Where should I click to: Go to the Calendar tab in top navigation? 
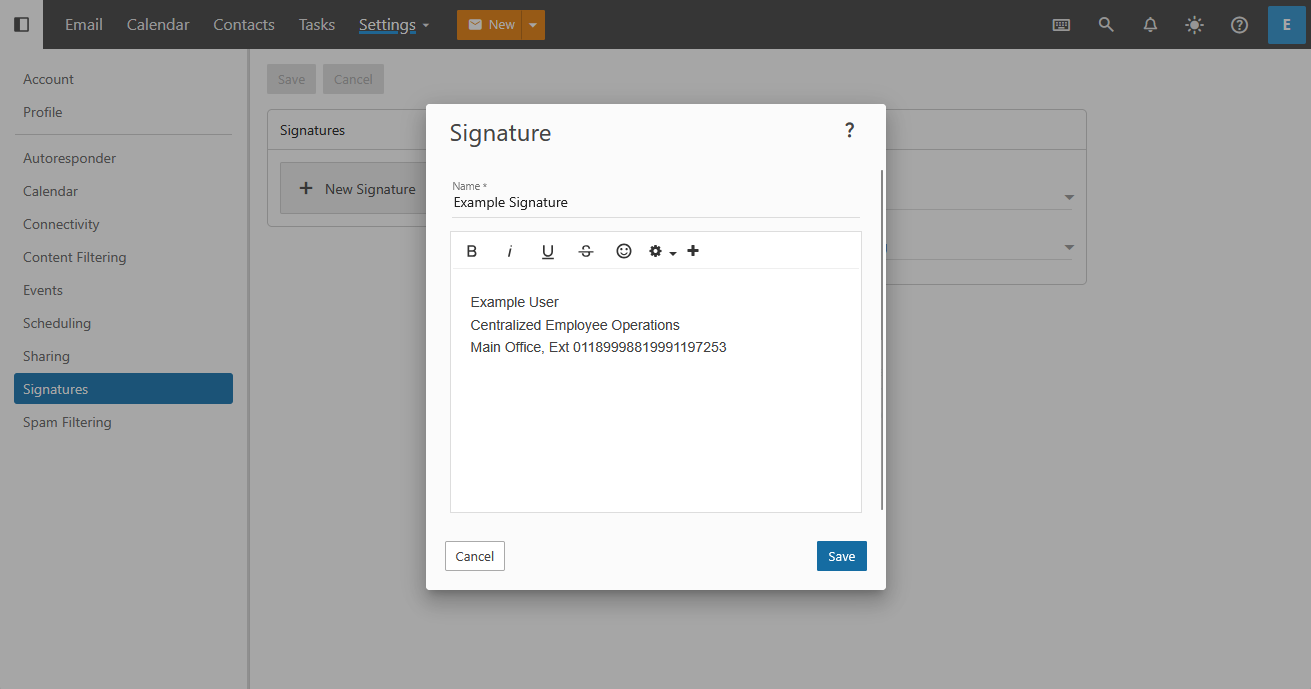(x=158, y=25)
